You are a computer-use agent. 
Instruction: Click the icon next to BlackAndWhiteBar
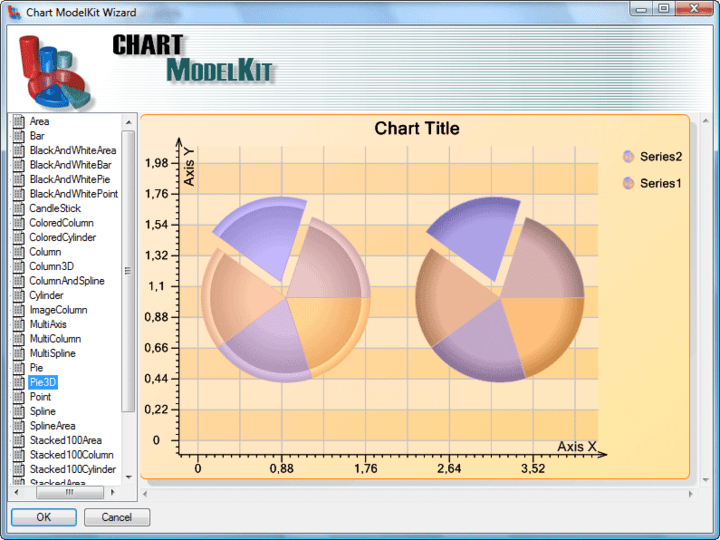point(19,165)
